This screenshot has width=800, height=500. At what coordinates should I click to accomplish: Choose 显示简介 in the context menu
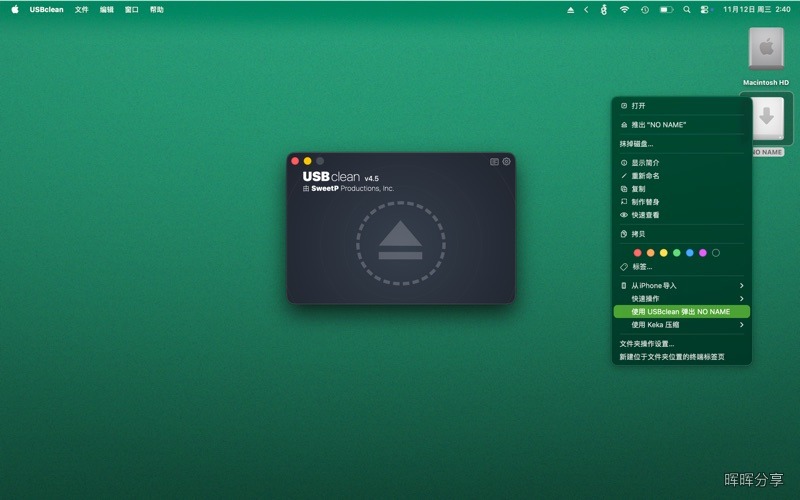pos(682,162)
